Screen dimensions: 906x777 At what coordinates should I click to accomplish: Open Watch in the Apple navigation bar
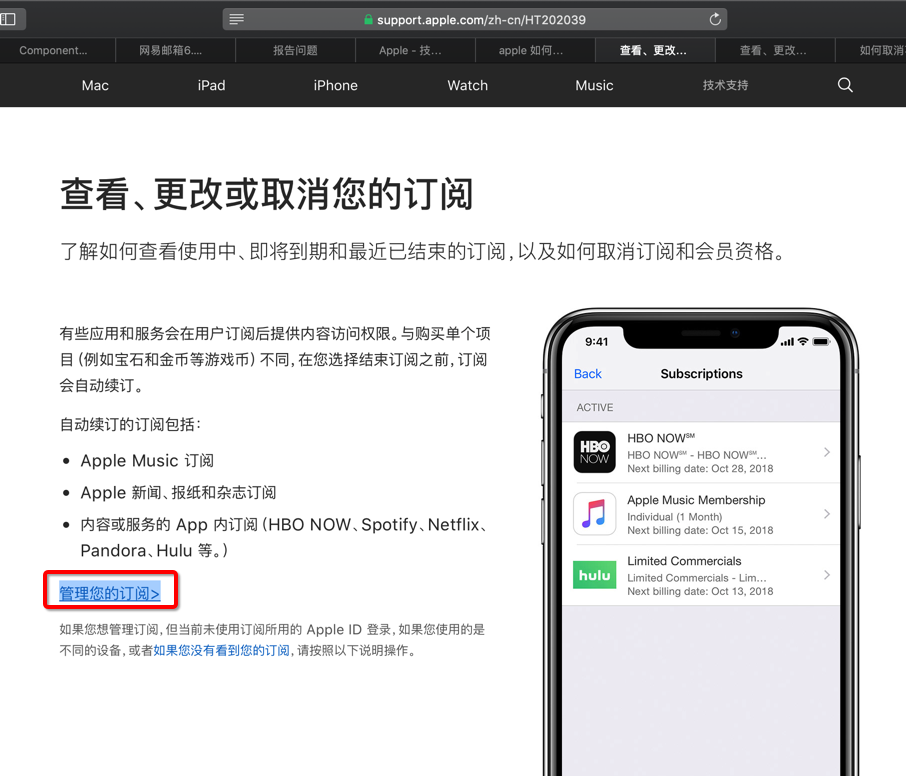click(x=467, y=85)
